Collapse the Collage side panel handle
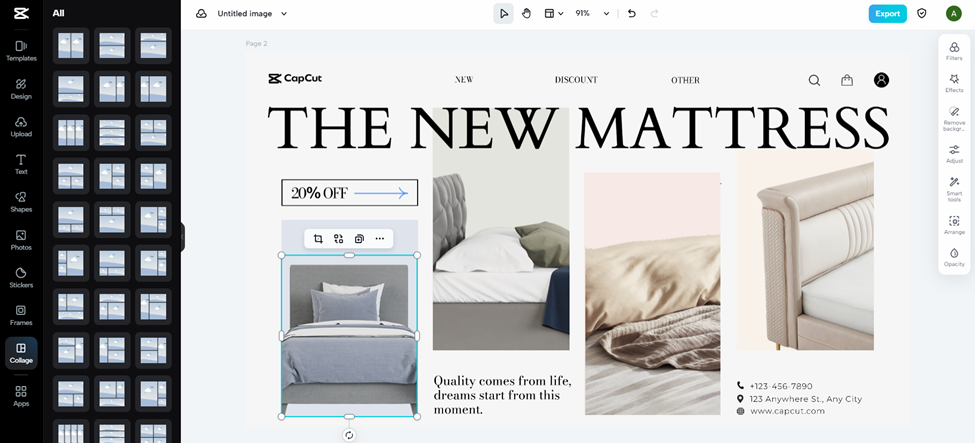This screenshot has height=443, width=975. coord(183,237)
